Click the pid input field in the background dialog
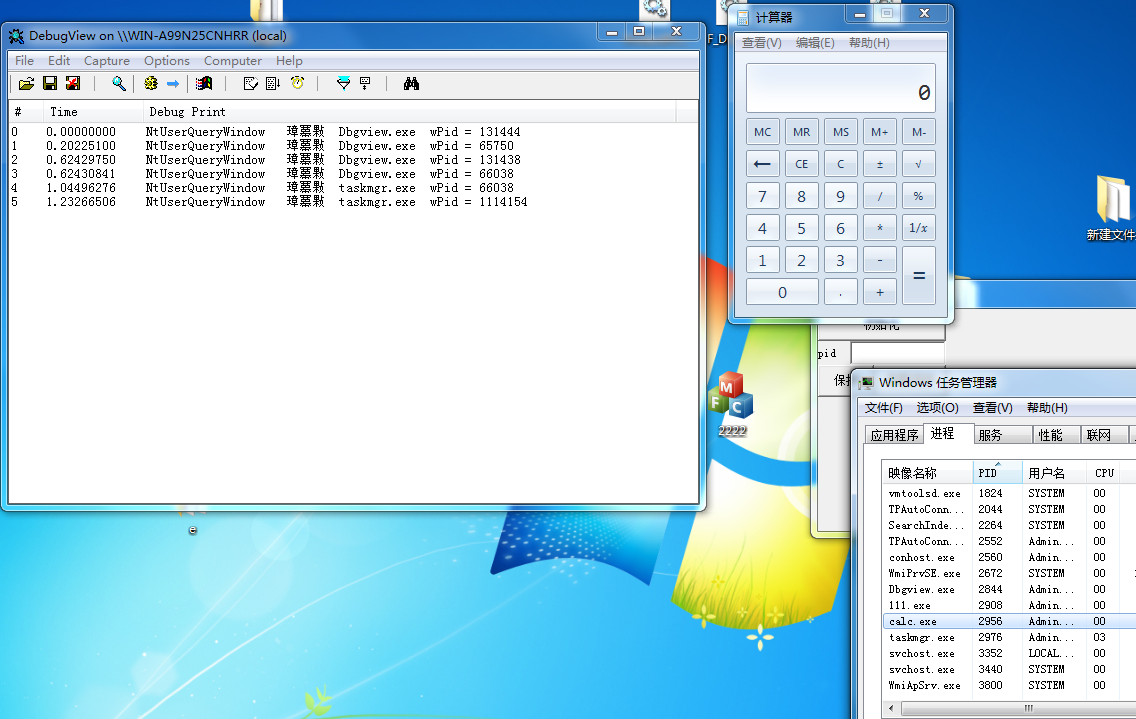The image size is (1136, 719). [898, 354]
